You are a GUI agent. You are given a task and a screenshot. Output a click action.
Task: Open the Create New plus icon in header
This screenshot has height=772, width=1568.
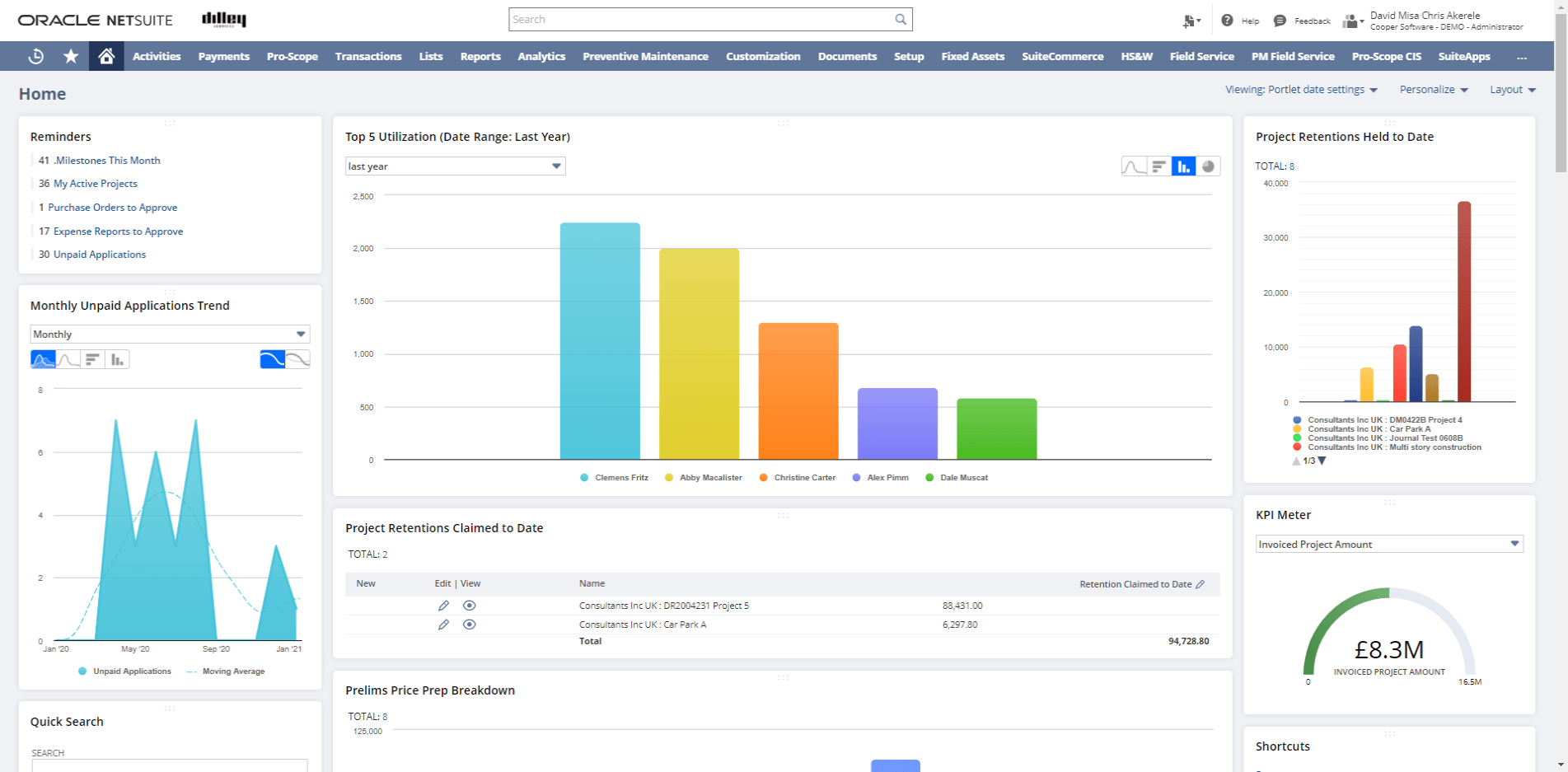(x=1189, y=20)
